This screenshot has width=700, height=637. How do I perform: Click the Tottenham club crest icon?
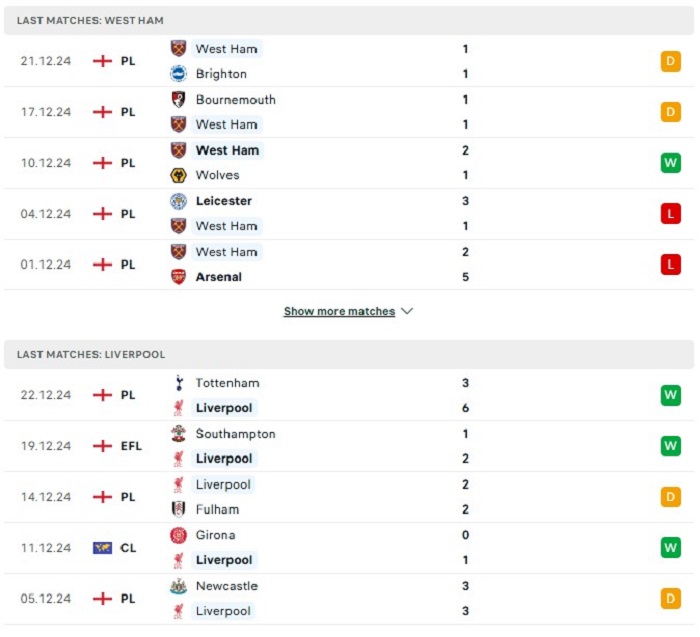point(179,383)
